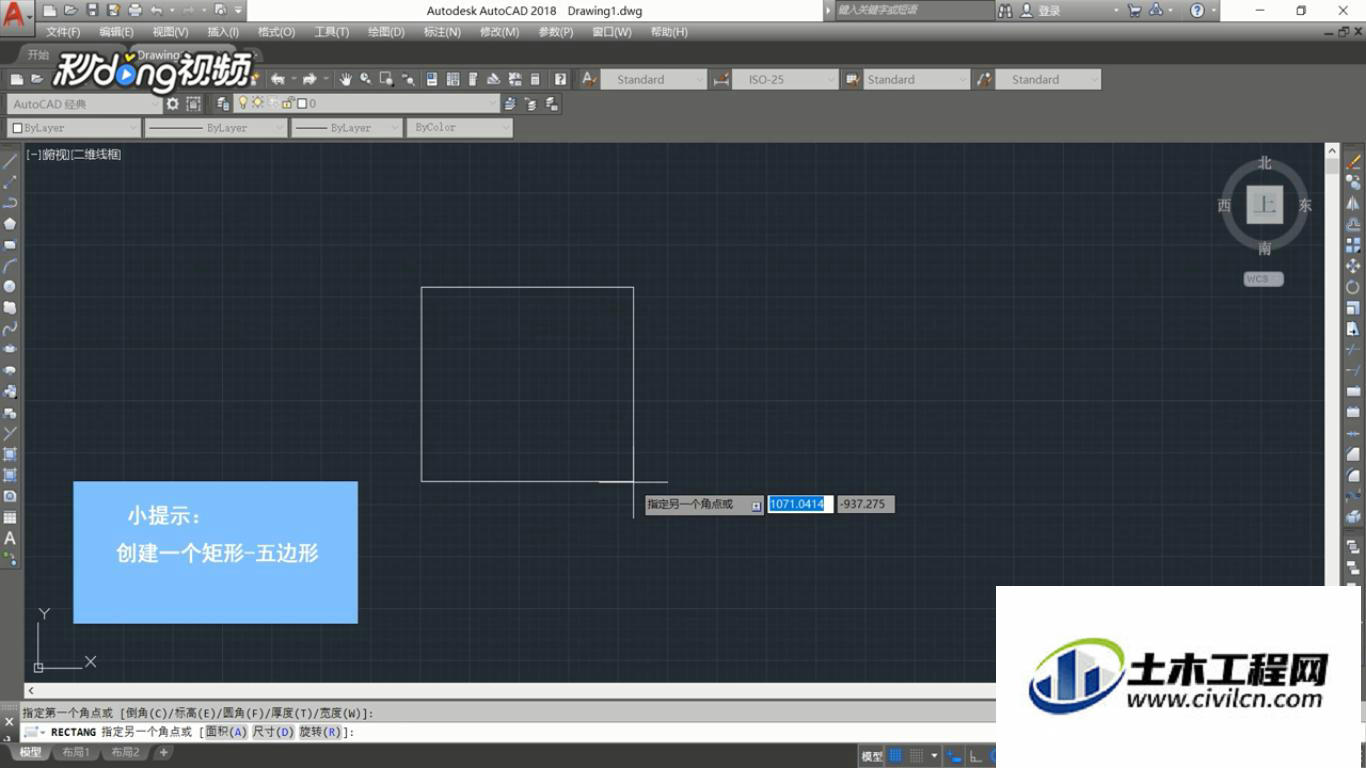Open the table style Standard dropdown

917,79
